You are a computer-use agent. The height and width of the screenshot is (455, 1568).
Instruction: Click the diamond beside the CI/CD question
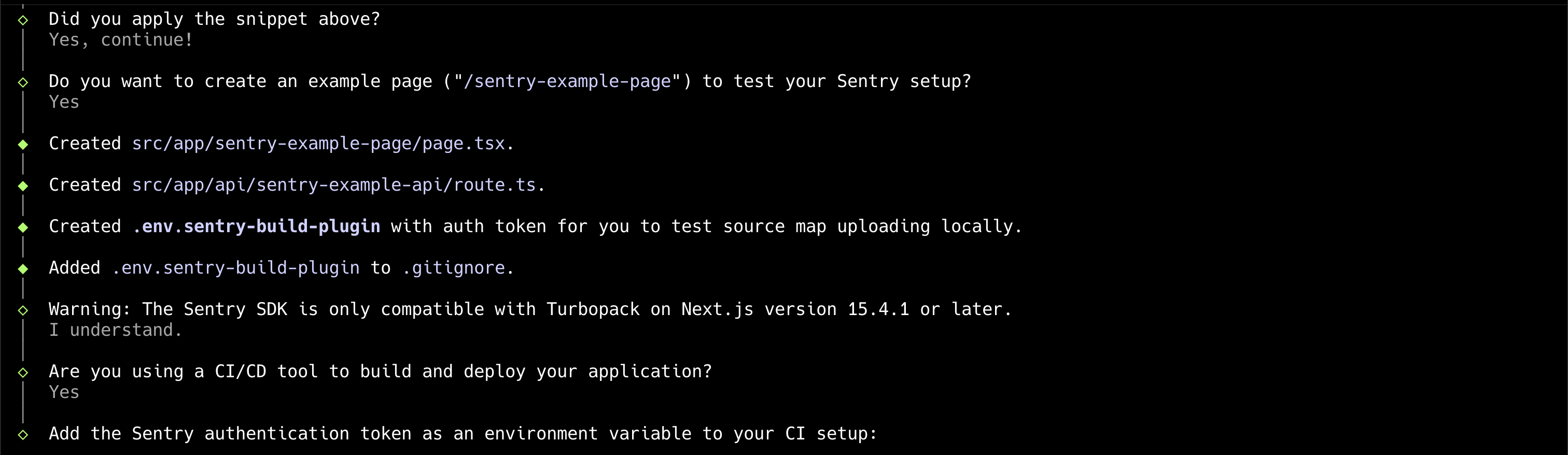pyautogui.click(x=23, y=372)
